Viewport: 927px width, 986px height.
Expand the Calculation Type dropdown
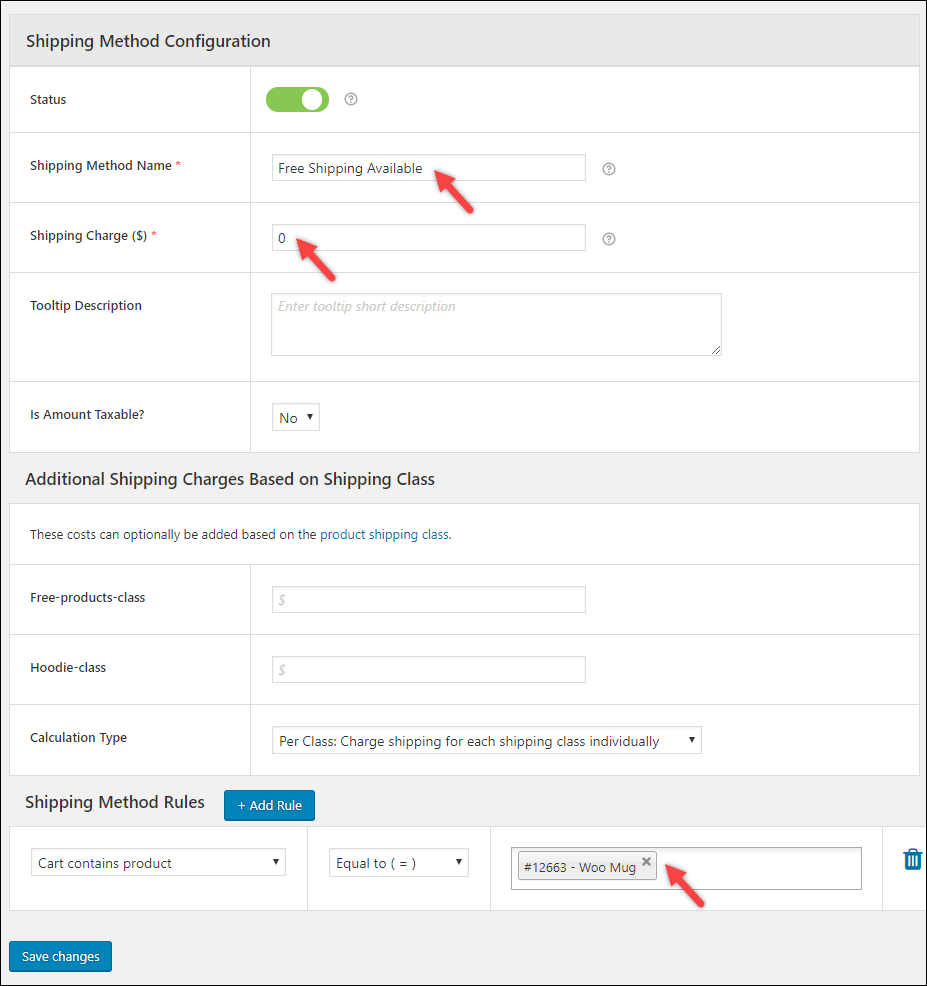[486, 741]
